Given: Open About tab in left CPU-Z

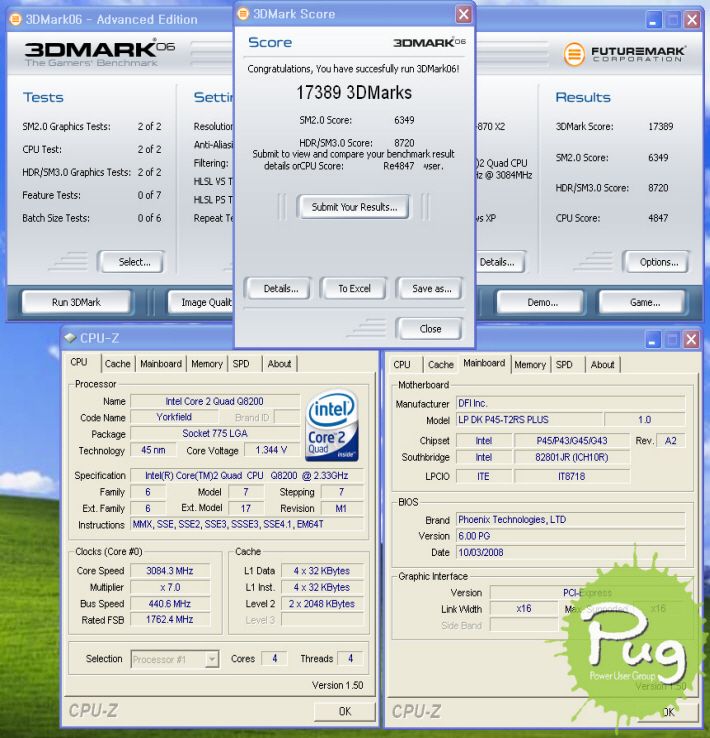Looking at the screenshot, I should [279, 364].
